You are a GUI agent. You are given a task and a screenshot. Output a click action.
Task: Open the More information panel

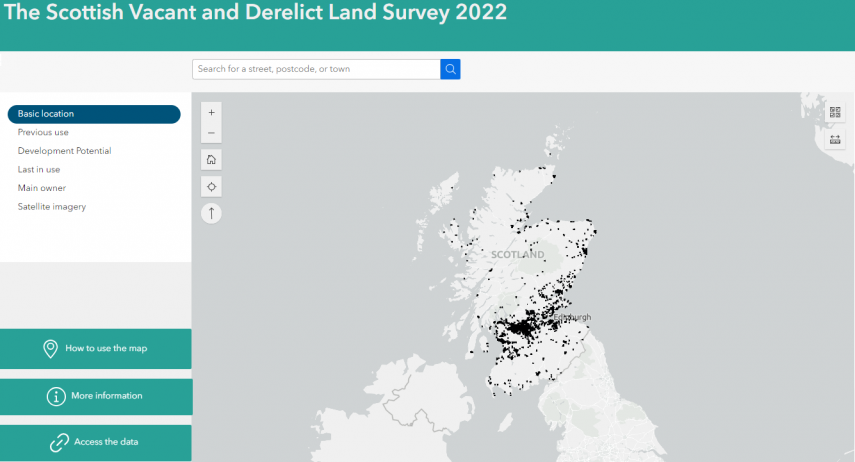click(x=95, y=396)
